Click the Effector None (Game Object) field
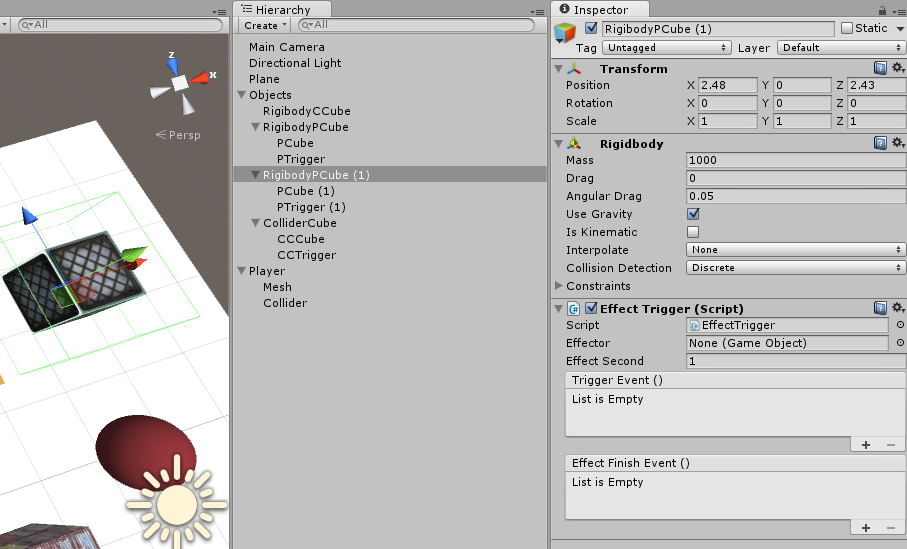Screen dimensions: 907x549 tap(787, 343)
